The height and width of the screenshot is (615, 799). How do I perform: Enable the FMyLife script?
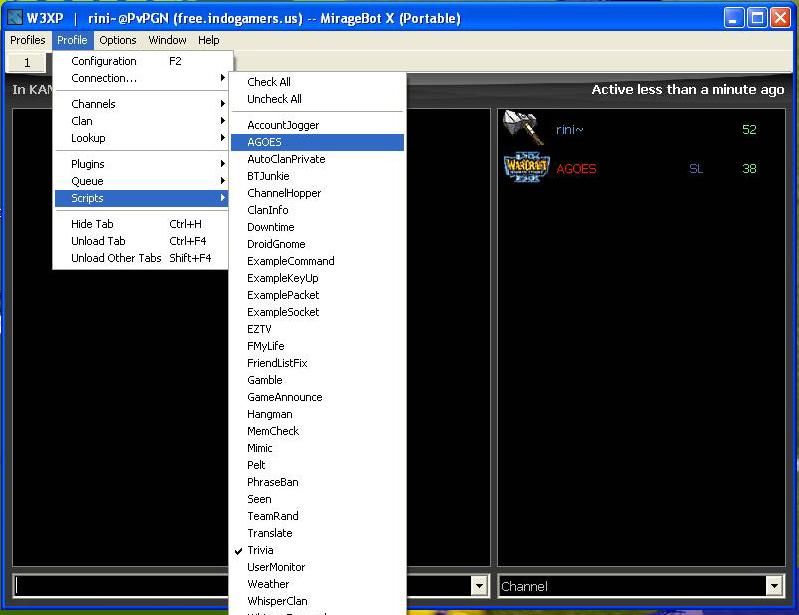coord(317,346)
